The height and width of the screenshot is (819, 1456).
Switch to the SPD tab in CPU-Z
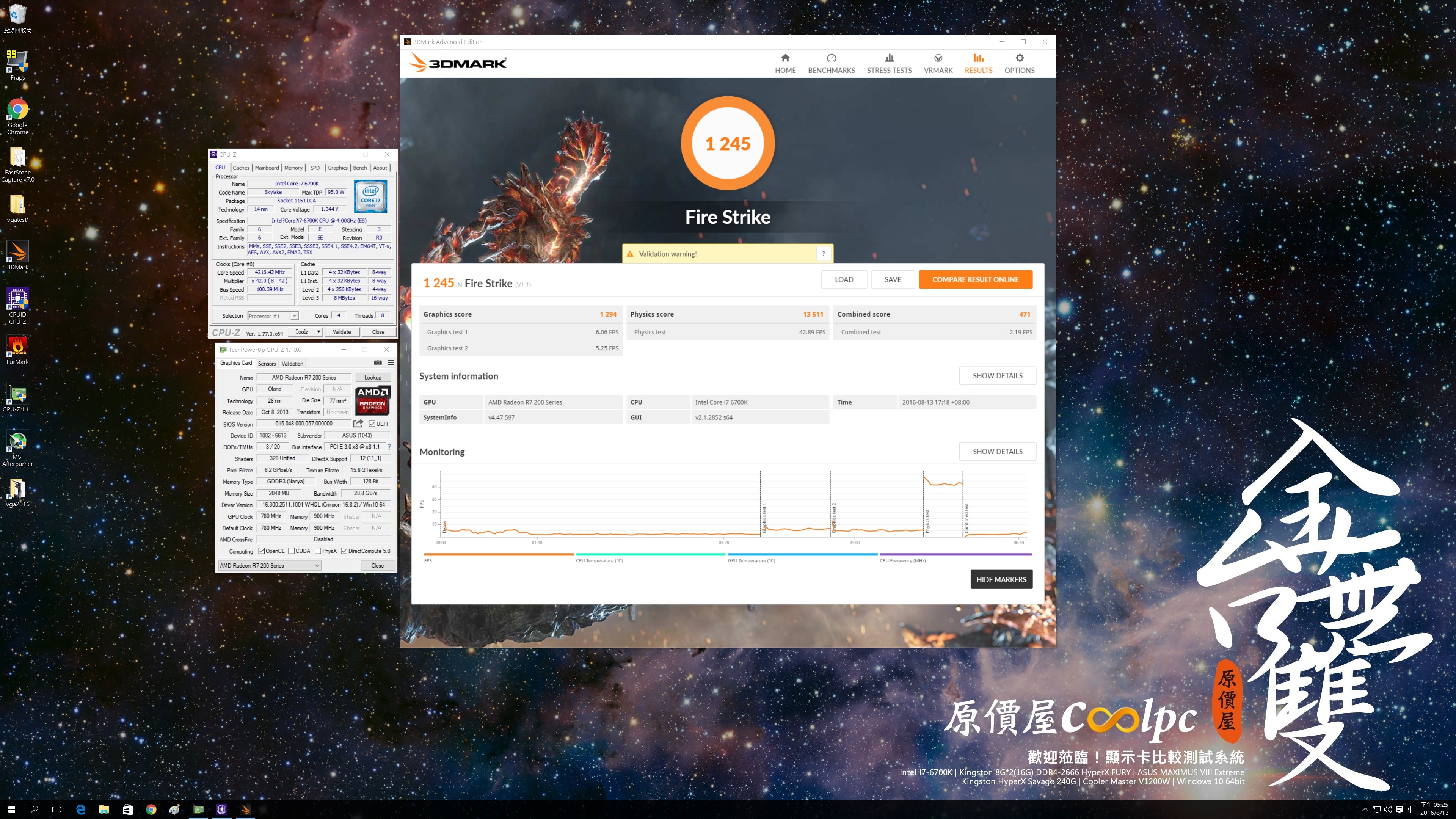click(315, 168)
